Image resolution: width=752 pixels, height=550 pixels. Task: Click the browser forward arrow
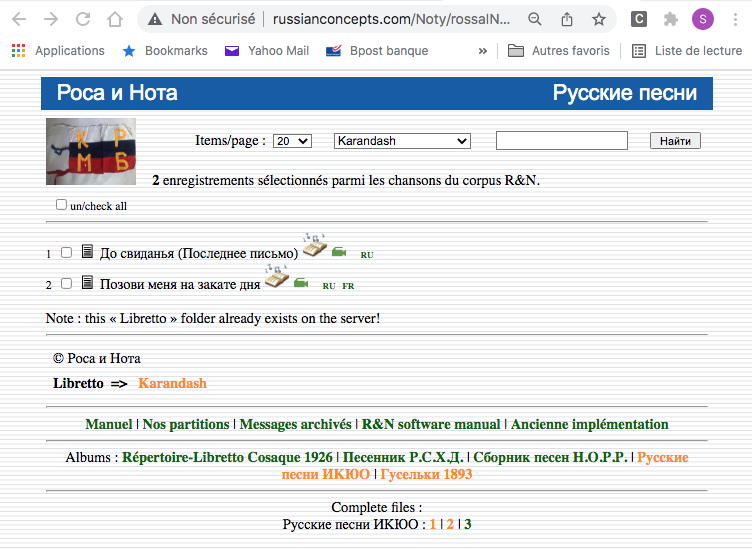50,19
